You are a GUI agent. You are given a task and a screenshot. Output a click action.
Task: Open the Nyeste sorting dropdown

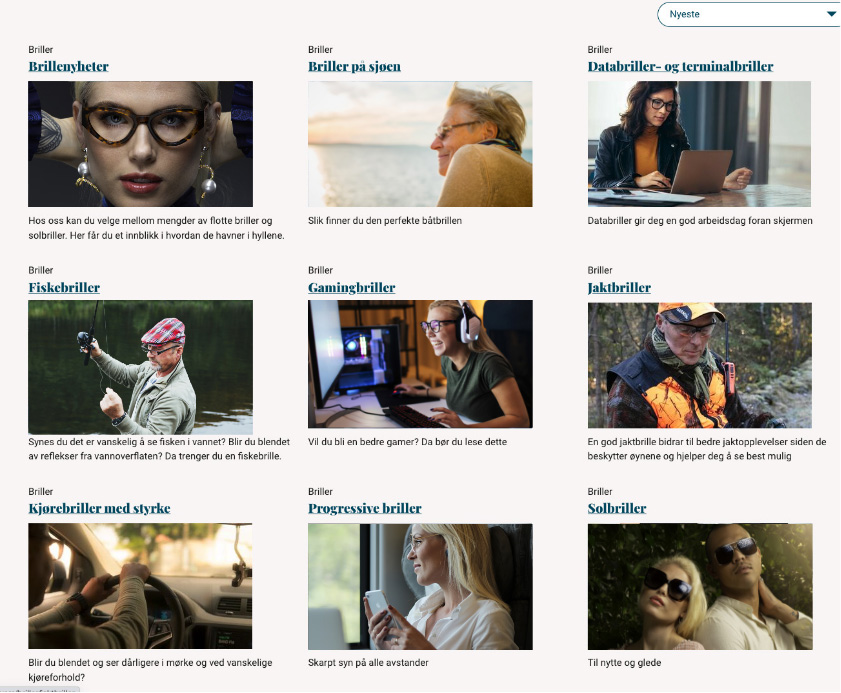point(749,14)
